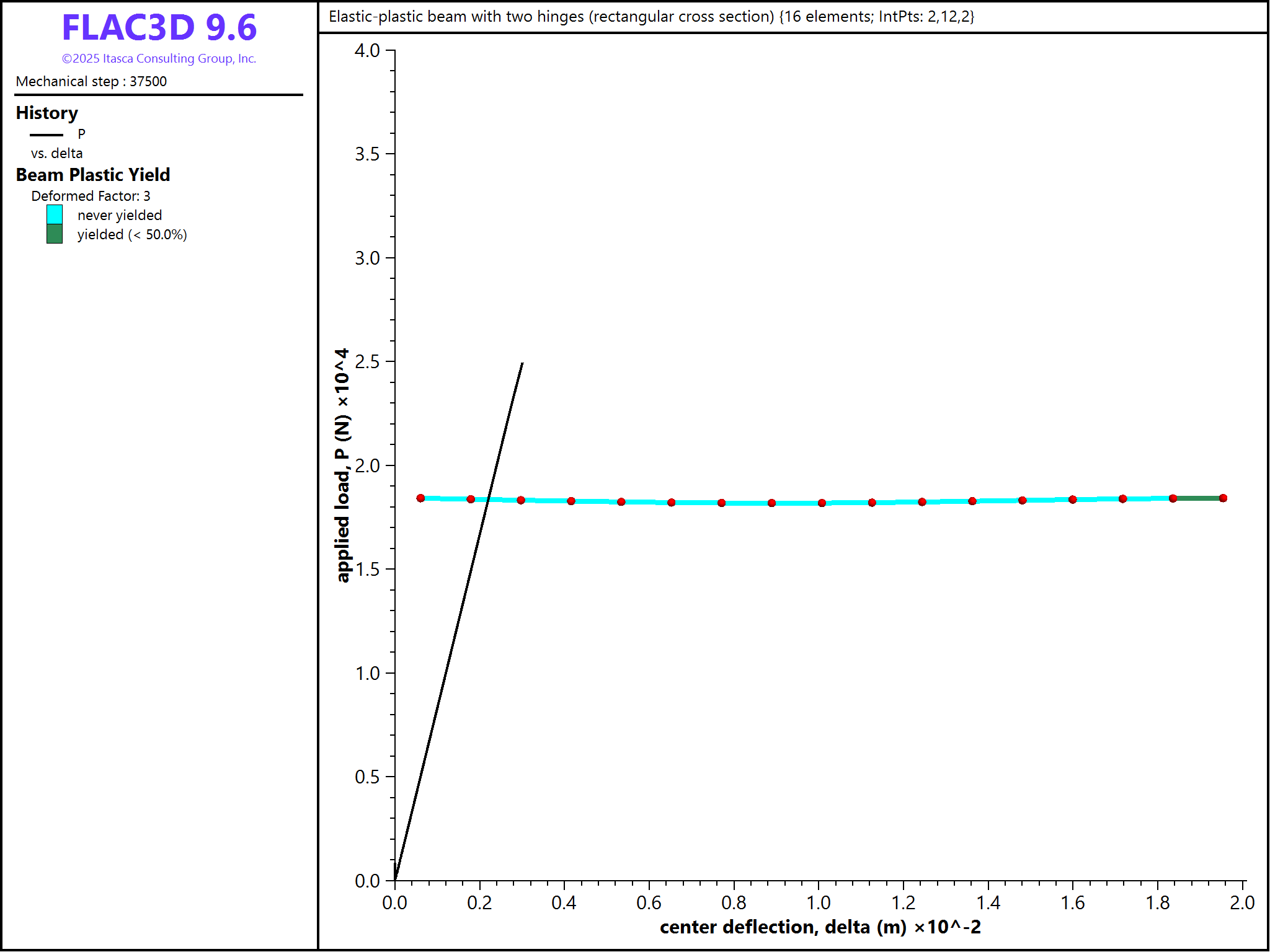The image size is (1270, 952).
Task: Click the top end of the black P-delta curve
Action: [522, 364]
